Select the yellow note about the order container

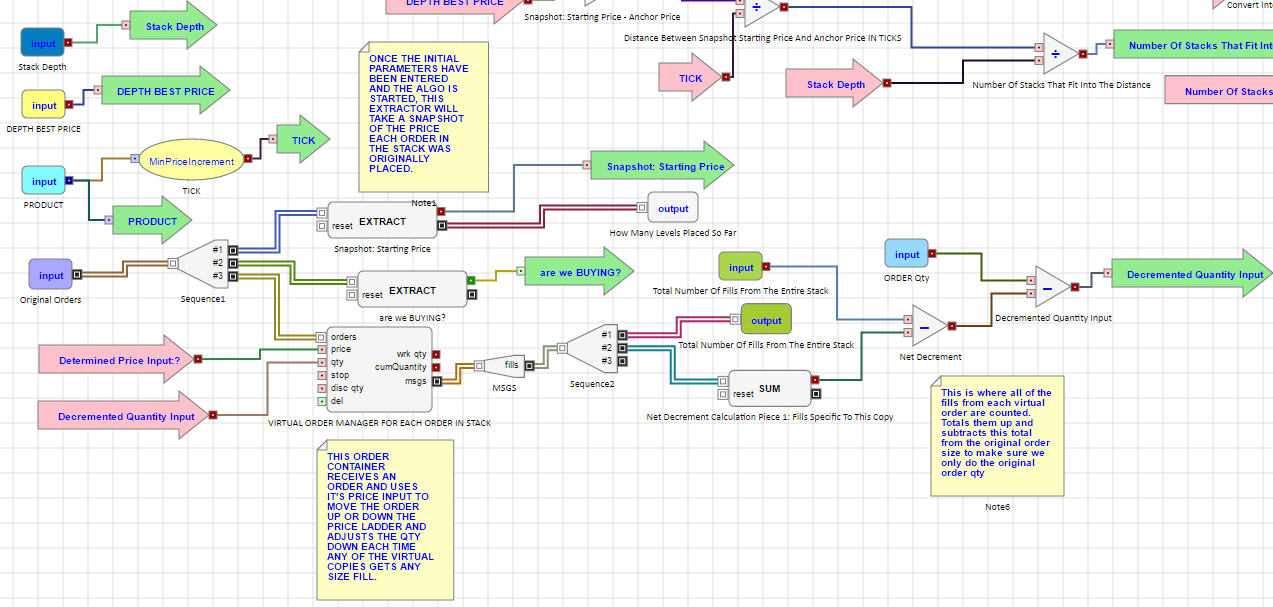point(384,518)
